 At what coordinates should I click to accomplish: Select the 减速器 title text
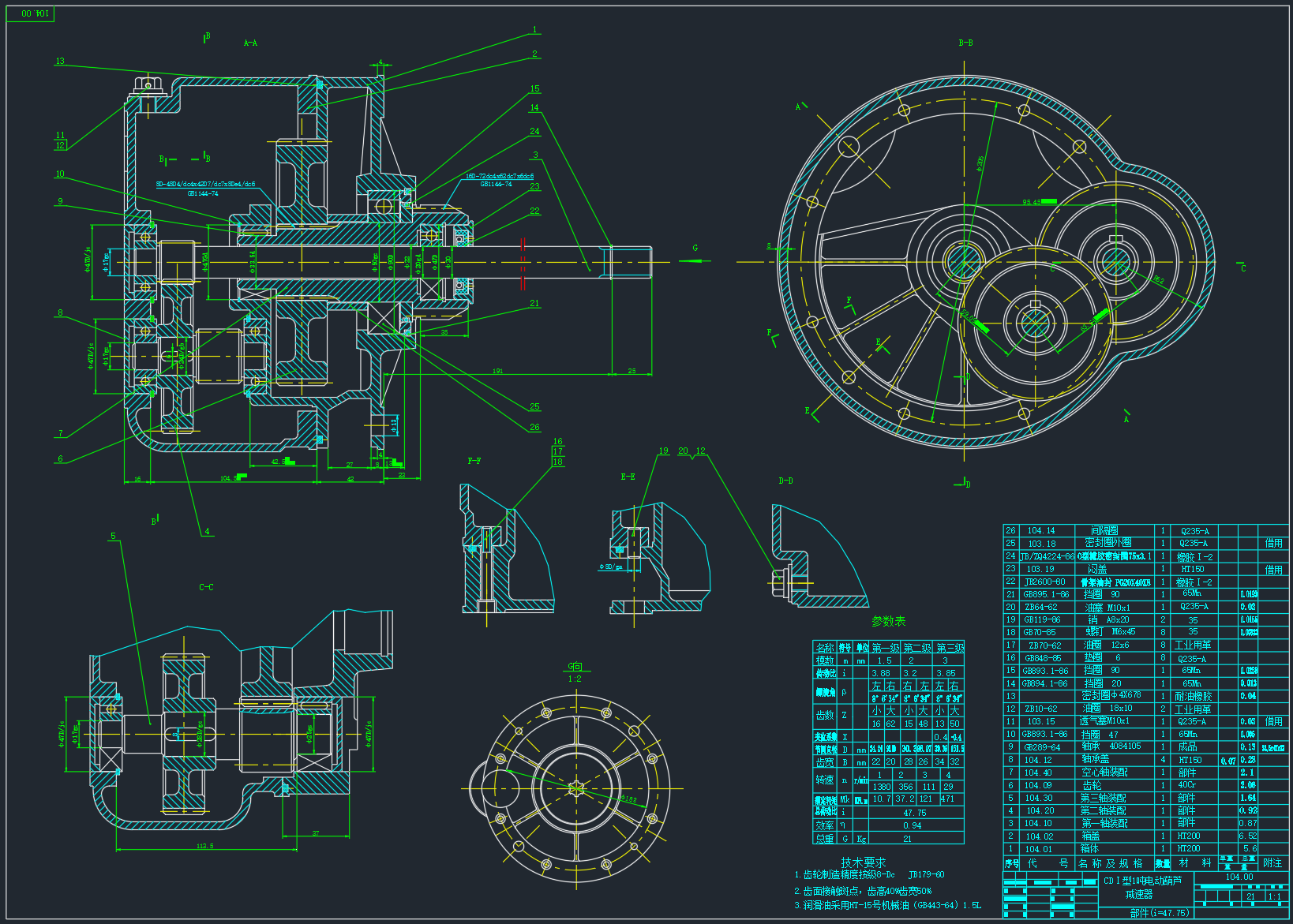click(1139, 894)
